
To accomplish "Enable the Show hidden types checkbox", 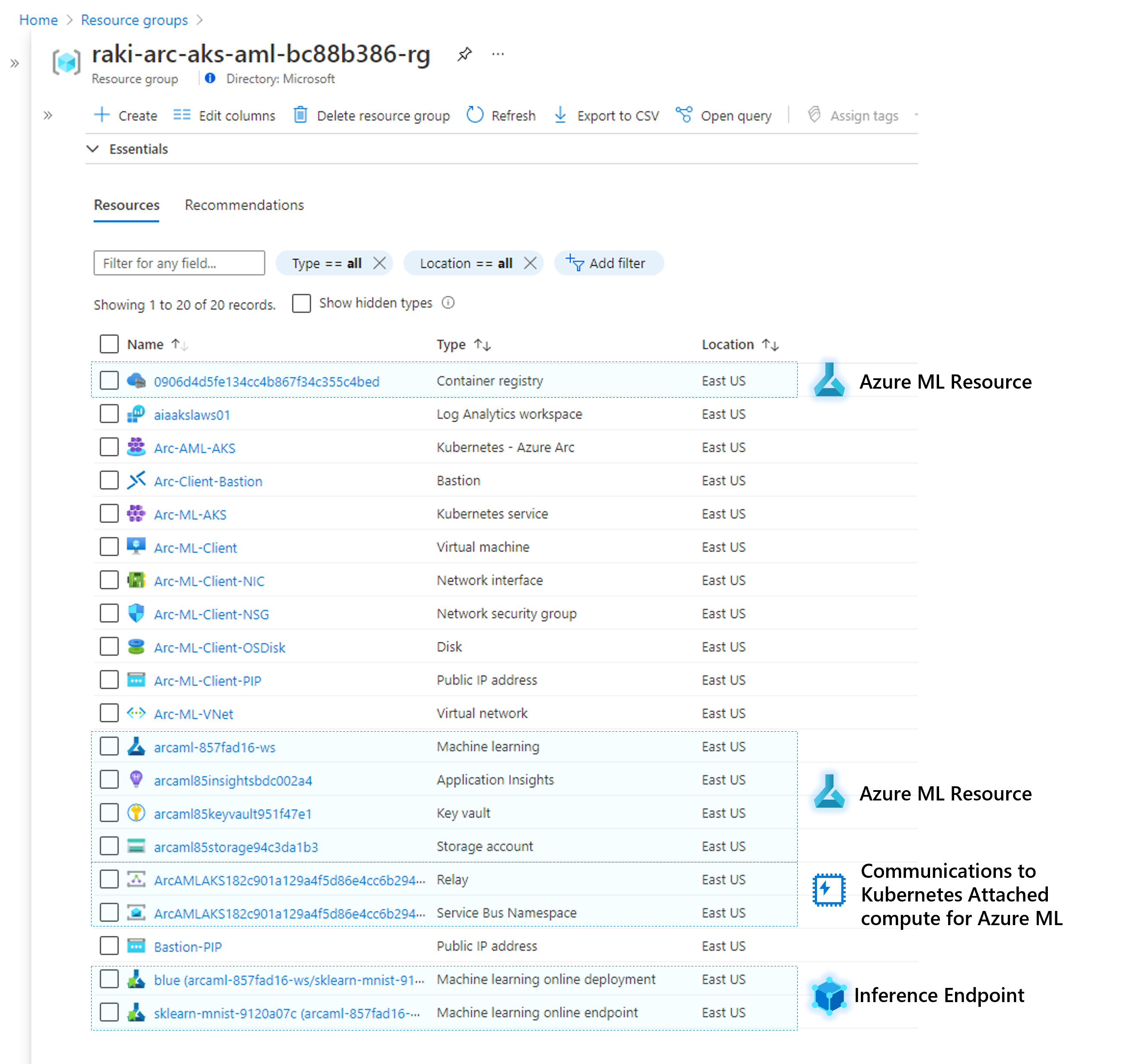I will click(301, 303).
